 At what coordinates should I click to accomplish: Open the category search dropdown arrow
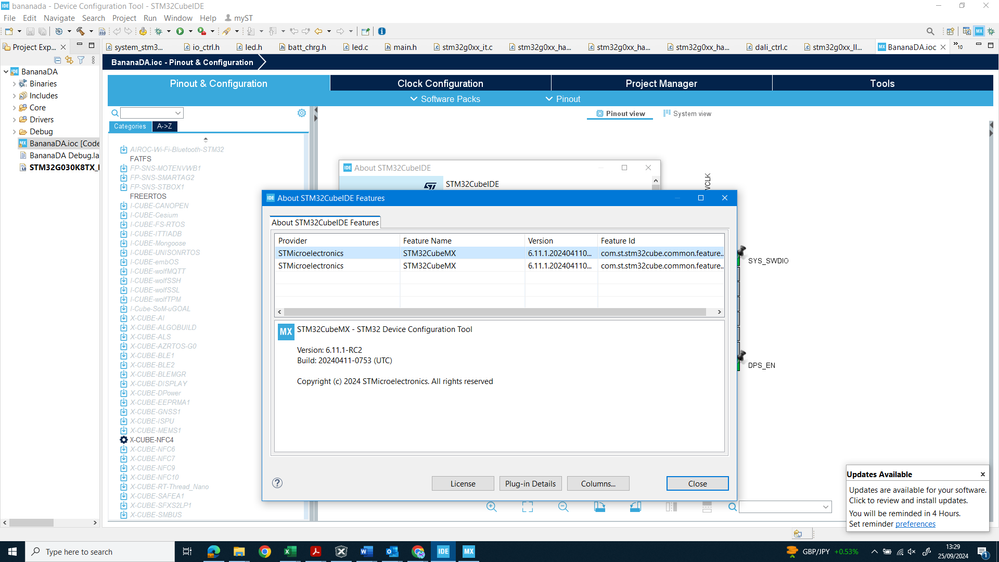pyautogui.click(x=178, y=113)
